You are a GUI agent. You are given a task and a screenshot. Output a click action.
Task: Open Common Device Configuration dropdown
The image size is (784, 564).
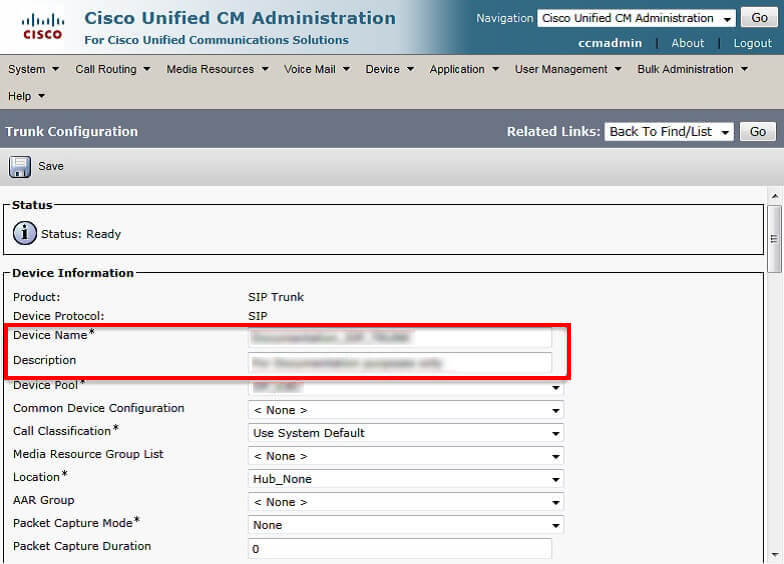click(406, 410)
